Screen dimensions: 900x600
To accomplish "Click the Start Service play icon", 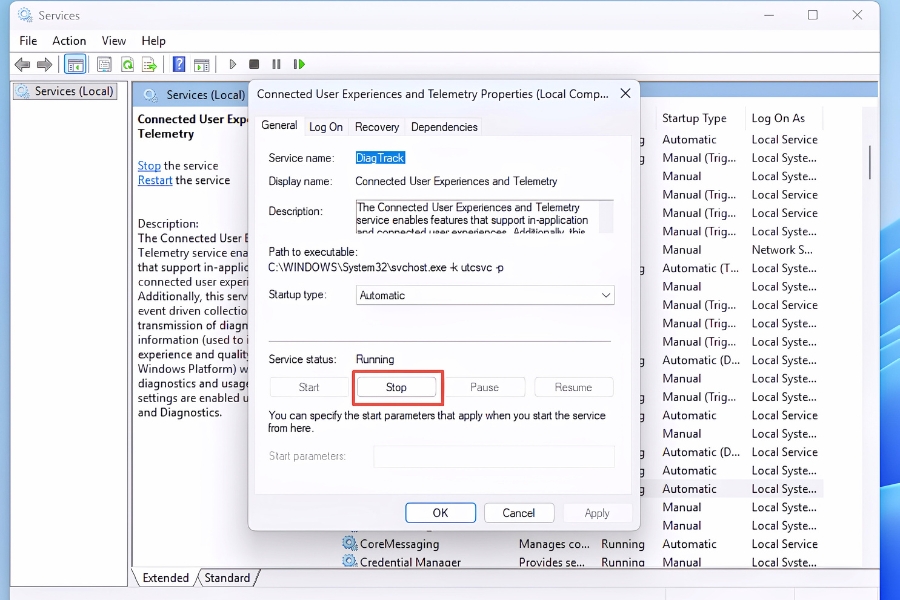I will (232, 64).
